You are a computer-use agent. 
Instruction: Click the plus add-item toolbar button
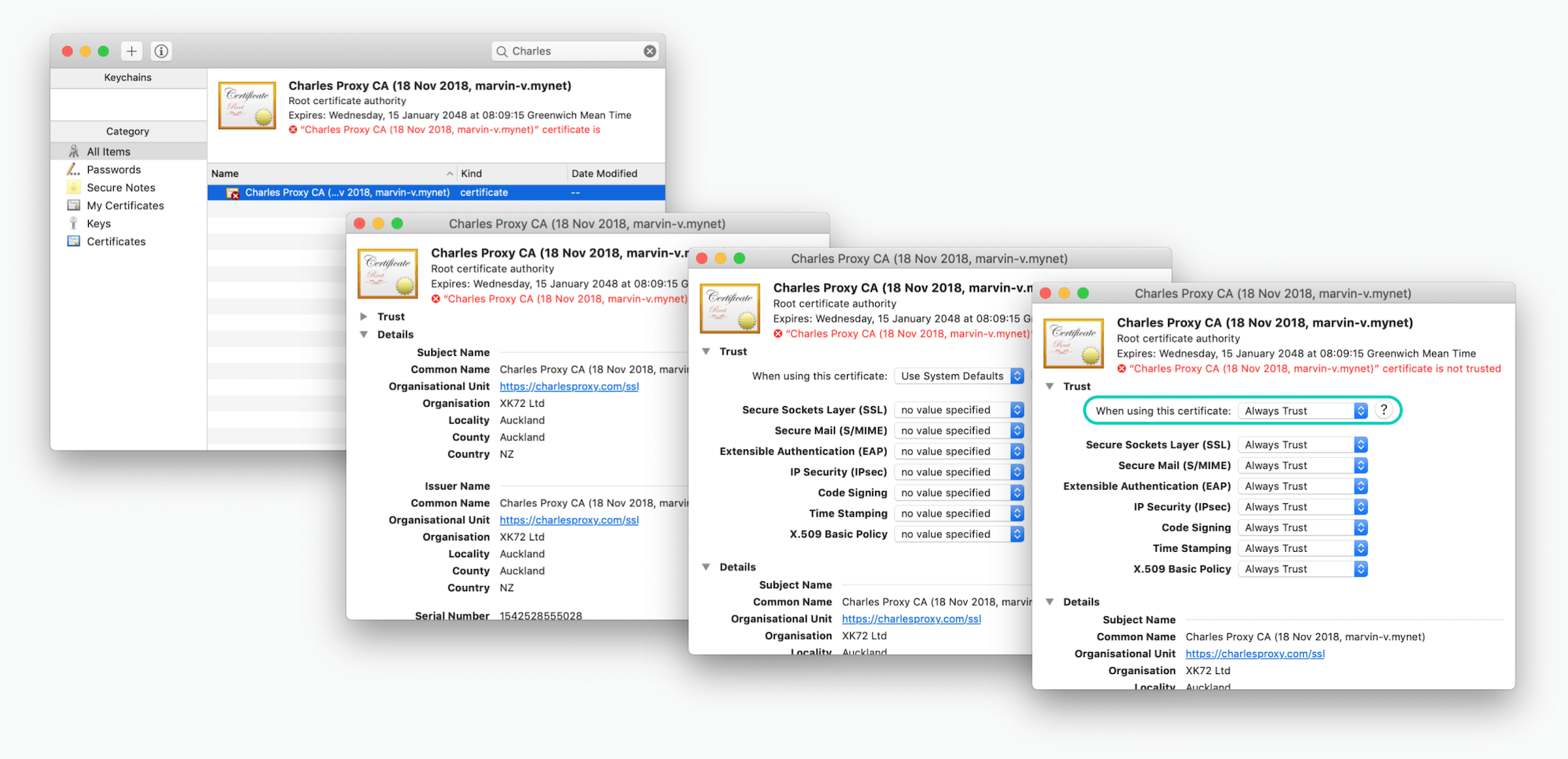pos(131,51)
